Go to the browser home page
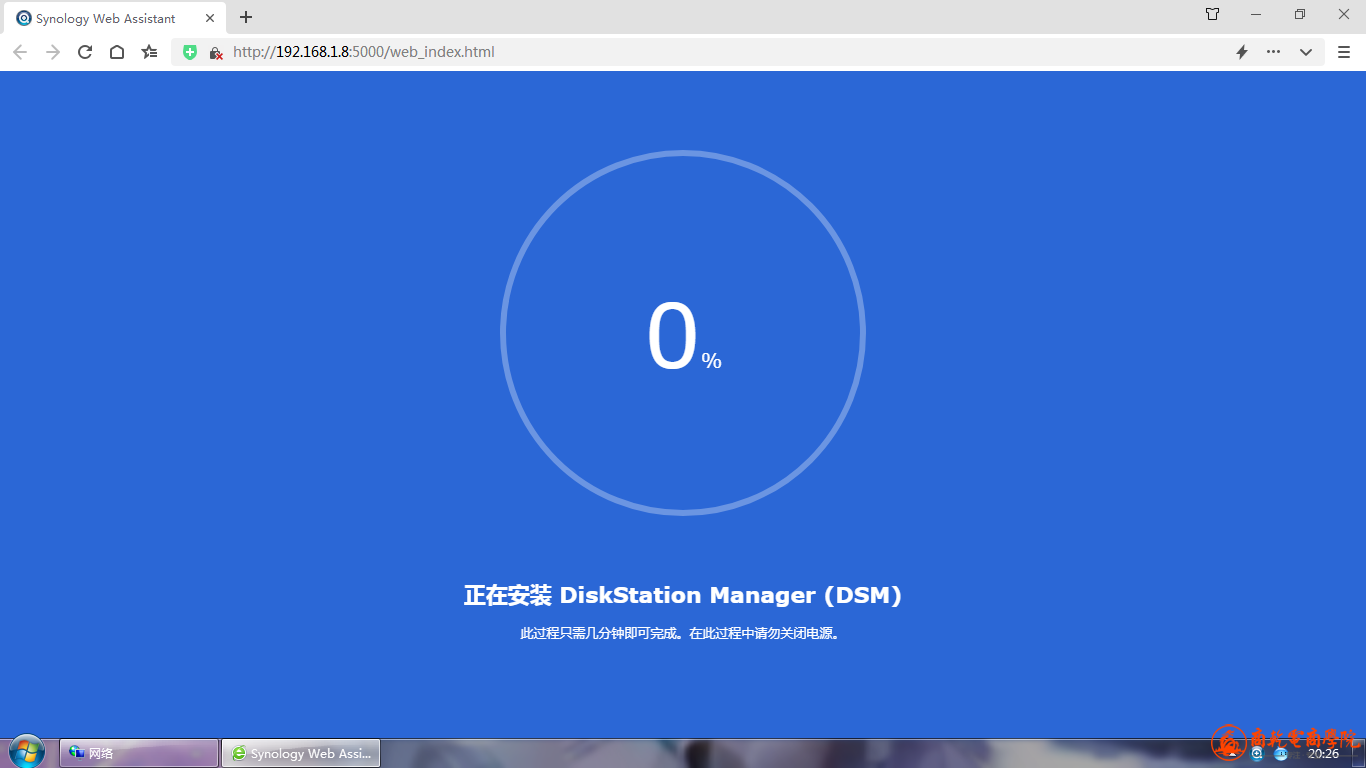The height and width of the screenshot is (768, 1366). [117, 52]
